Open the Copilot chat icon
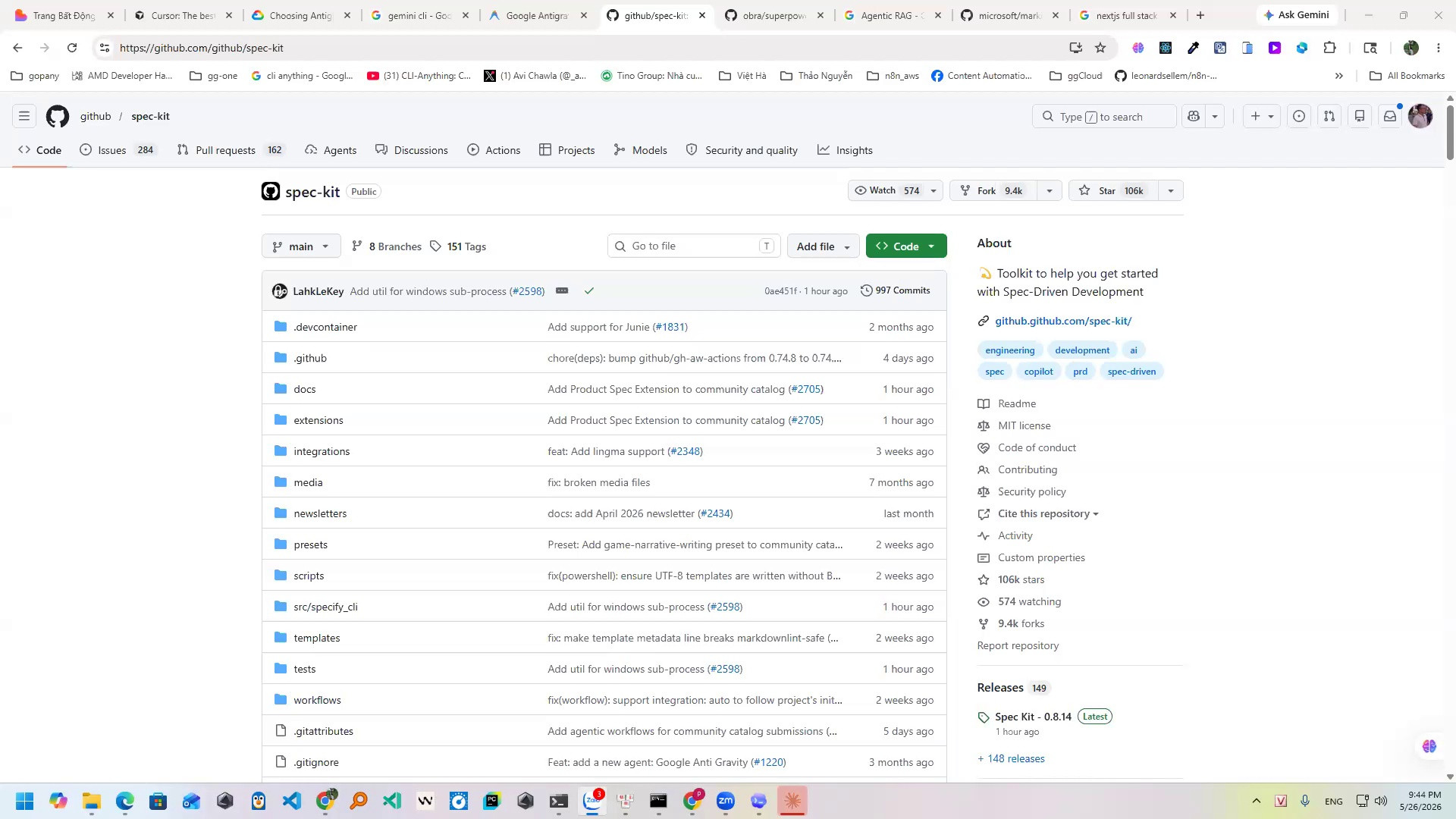Image resolution: width=1456 pixels, height=819 pixels. point(1194,117)
